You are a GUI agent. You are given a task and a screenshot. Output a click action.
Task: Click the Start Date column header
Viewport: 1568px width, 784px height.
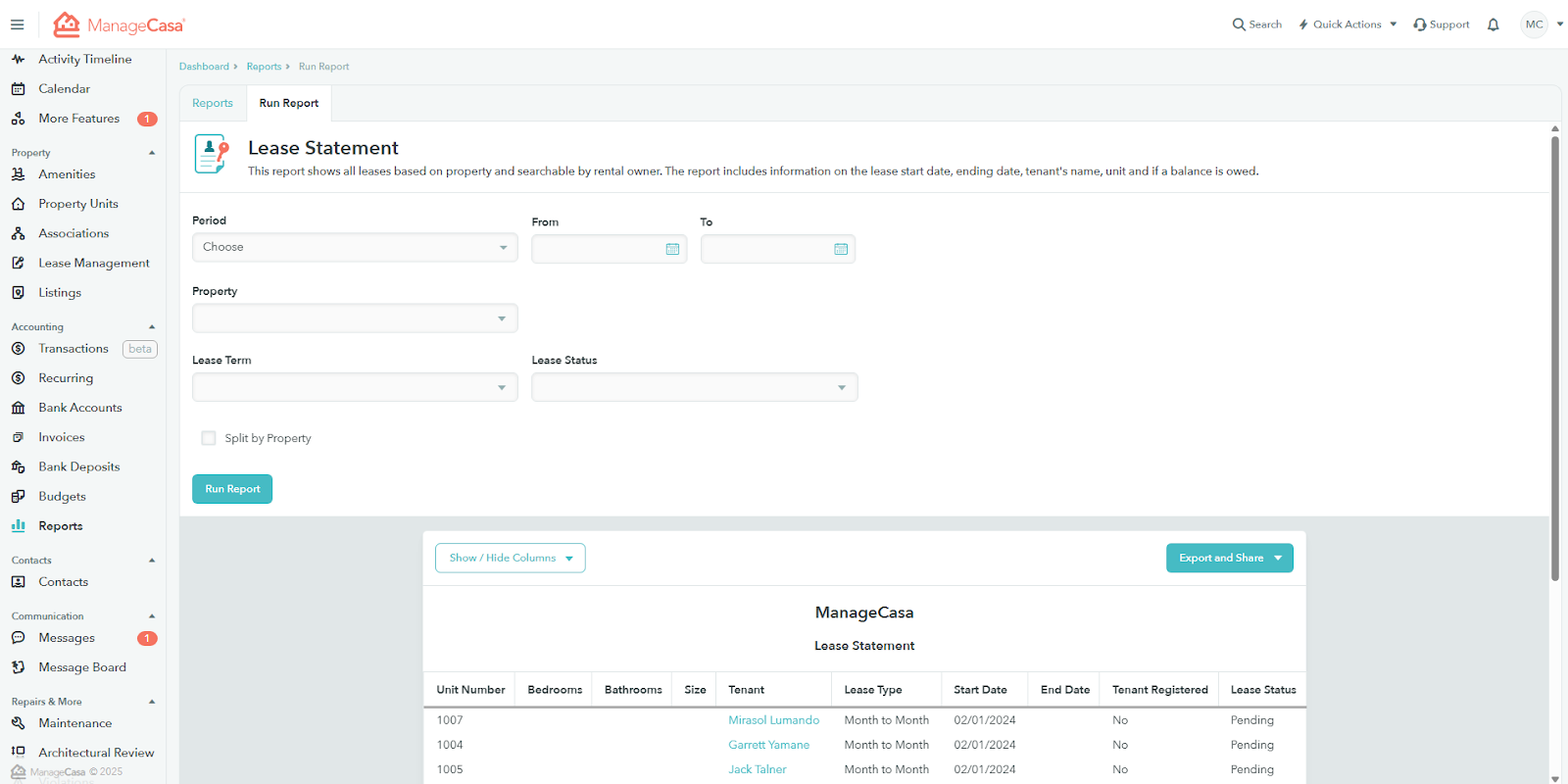coord(981,690)
